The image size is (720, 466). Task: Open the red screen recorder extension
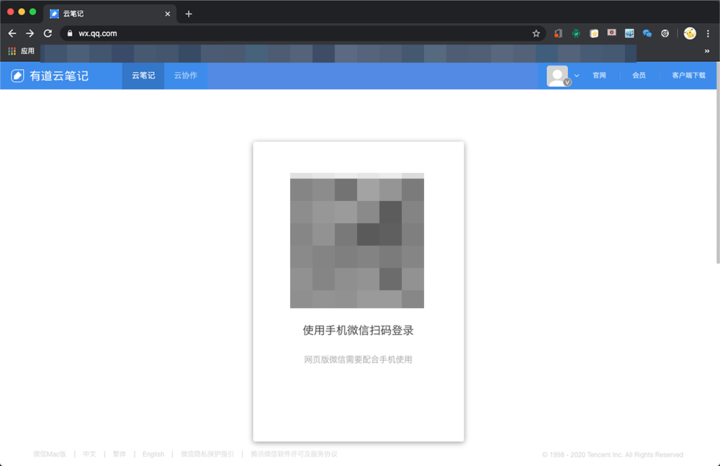pos(612,33)
